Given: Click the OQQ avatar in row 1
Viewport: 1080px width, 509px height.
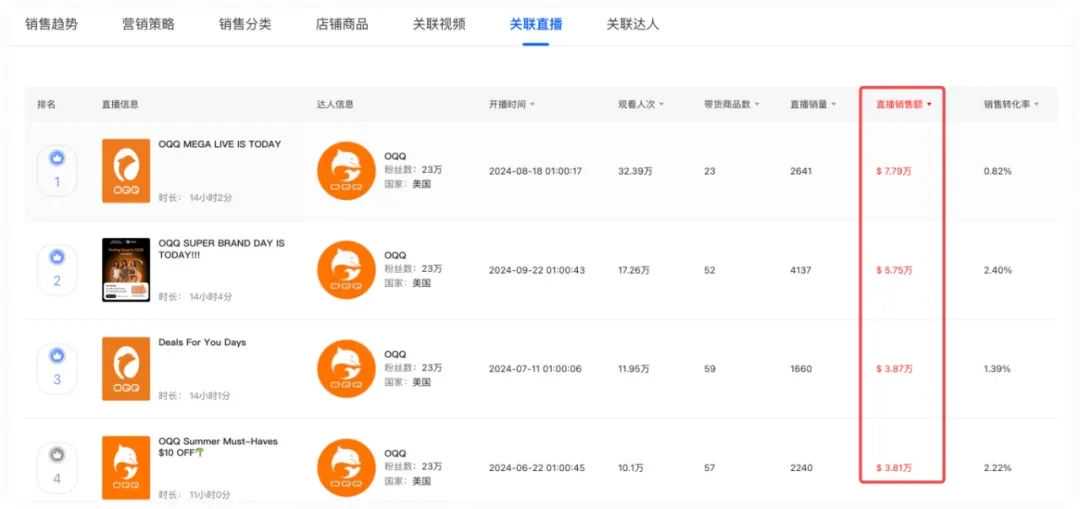Looking at the screenshot, I should 346,171.
